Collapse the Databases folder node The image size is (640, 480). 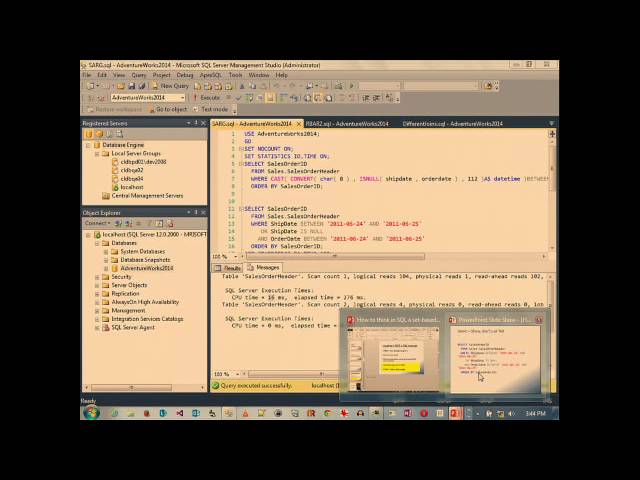97,244
